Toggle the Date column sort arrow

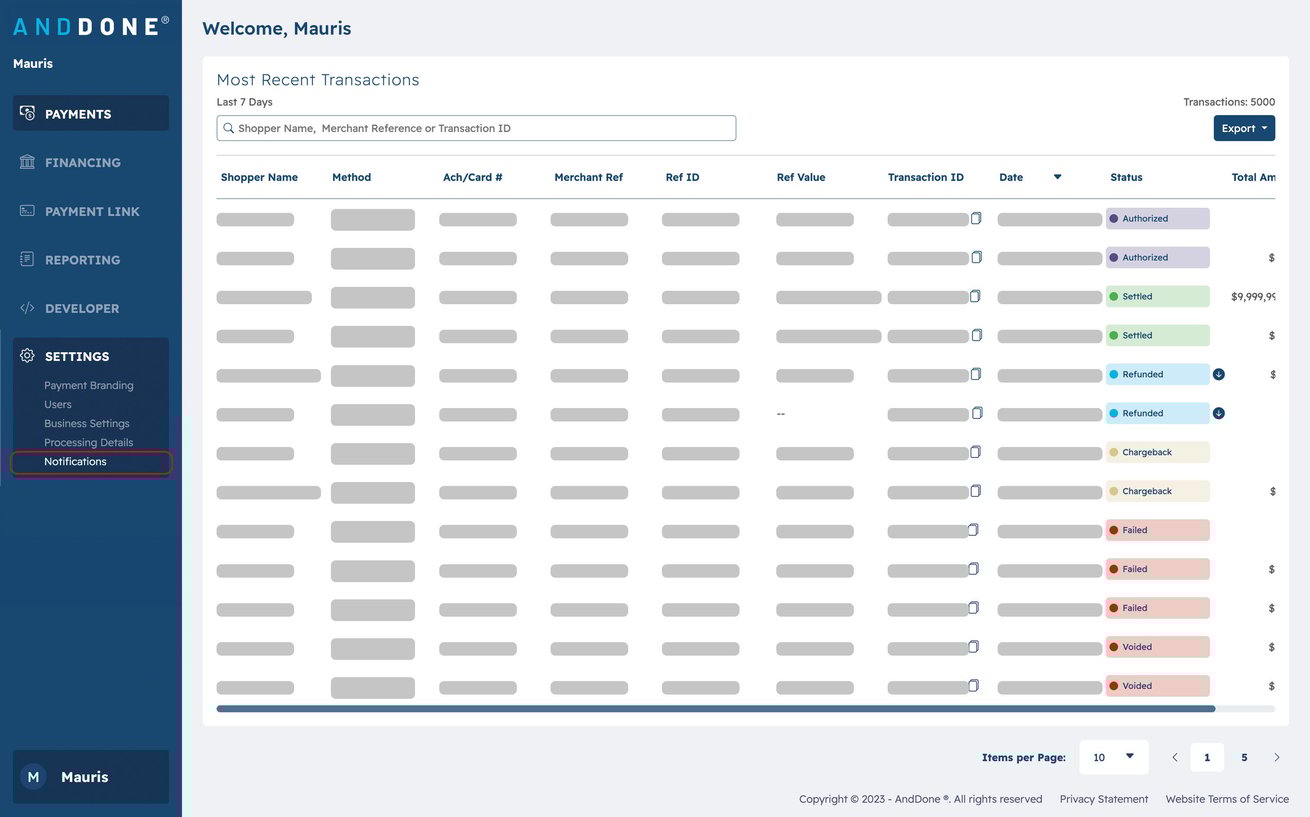pos(1058,177)
